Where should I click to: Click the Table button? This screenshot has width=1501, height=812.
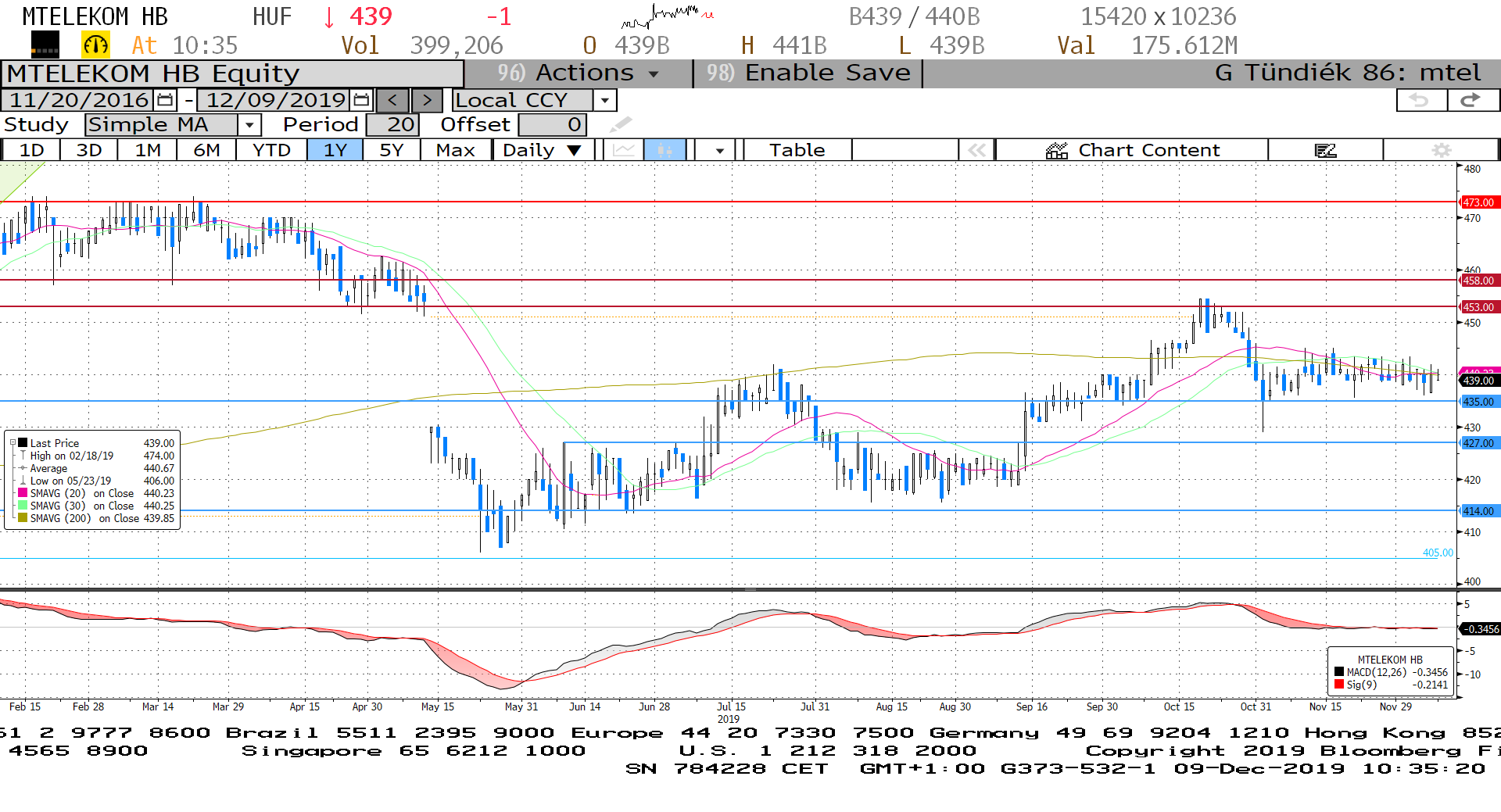[797, 150]
